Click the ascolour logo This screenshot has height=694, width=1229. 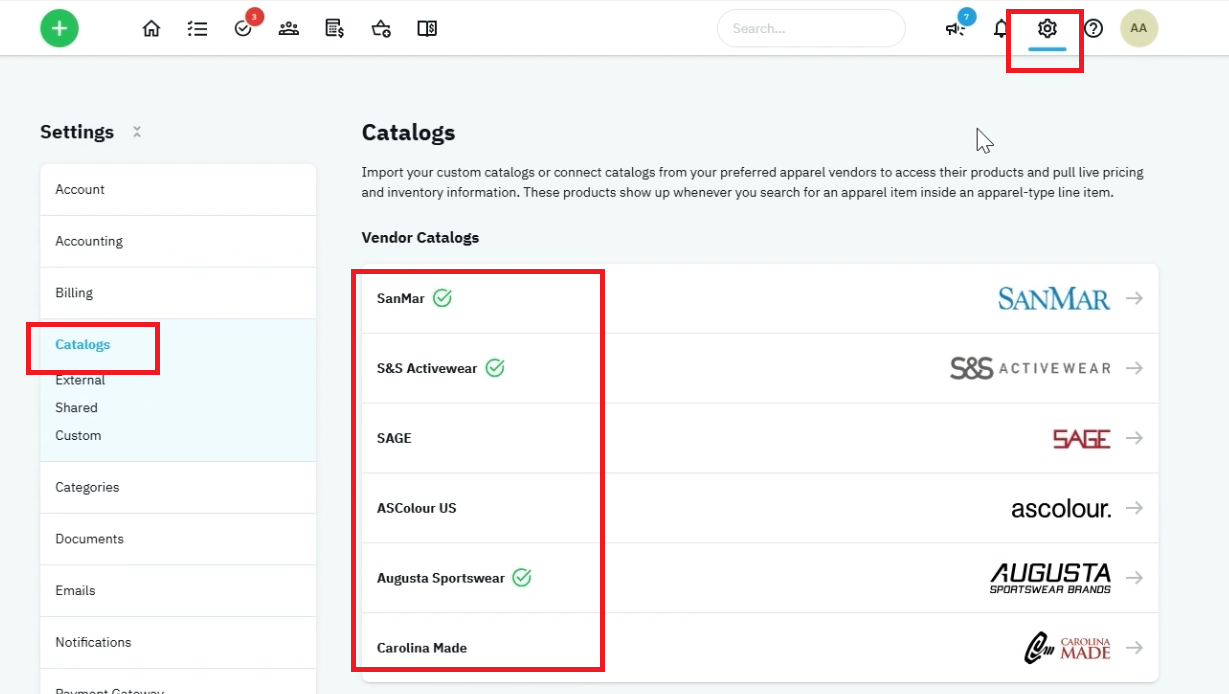coord(1061,509)
